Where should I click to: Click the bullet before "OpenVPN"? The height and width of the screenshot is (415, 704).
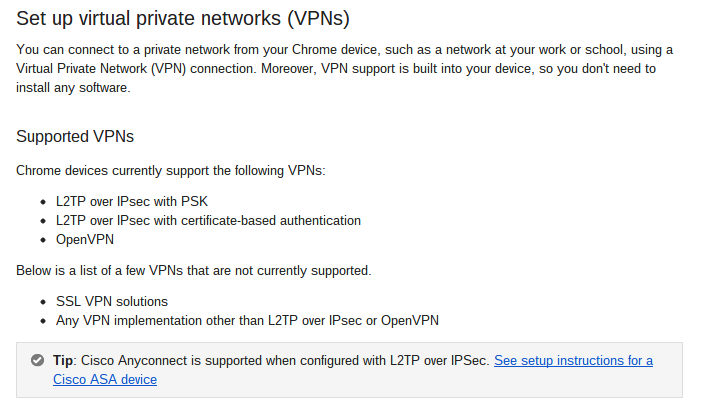tap(44, 241)
